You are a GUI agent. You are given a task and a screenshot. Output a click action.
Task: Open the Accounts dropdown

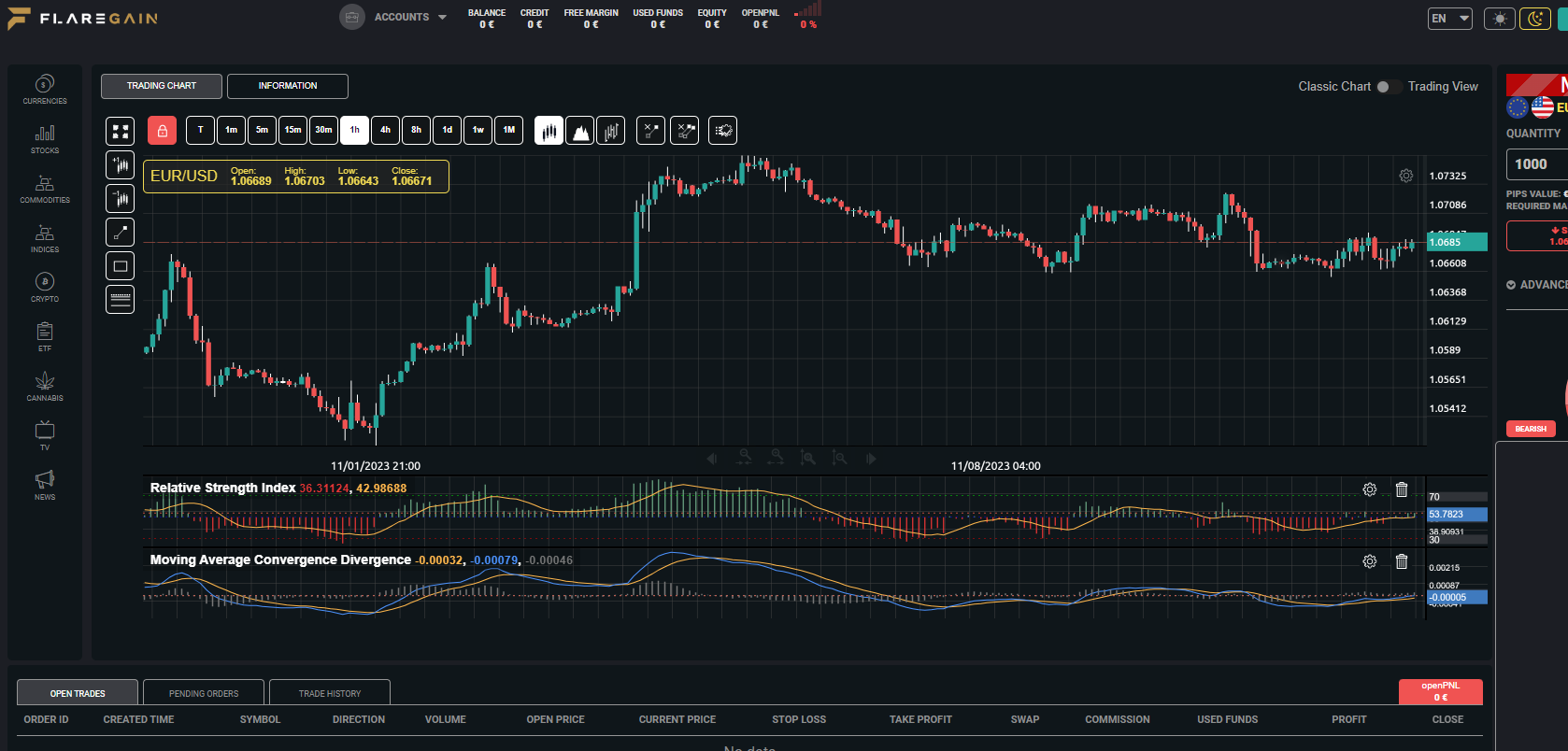point(393,17)
